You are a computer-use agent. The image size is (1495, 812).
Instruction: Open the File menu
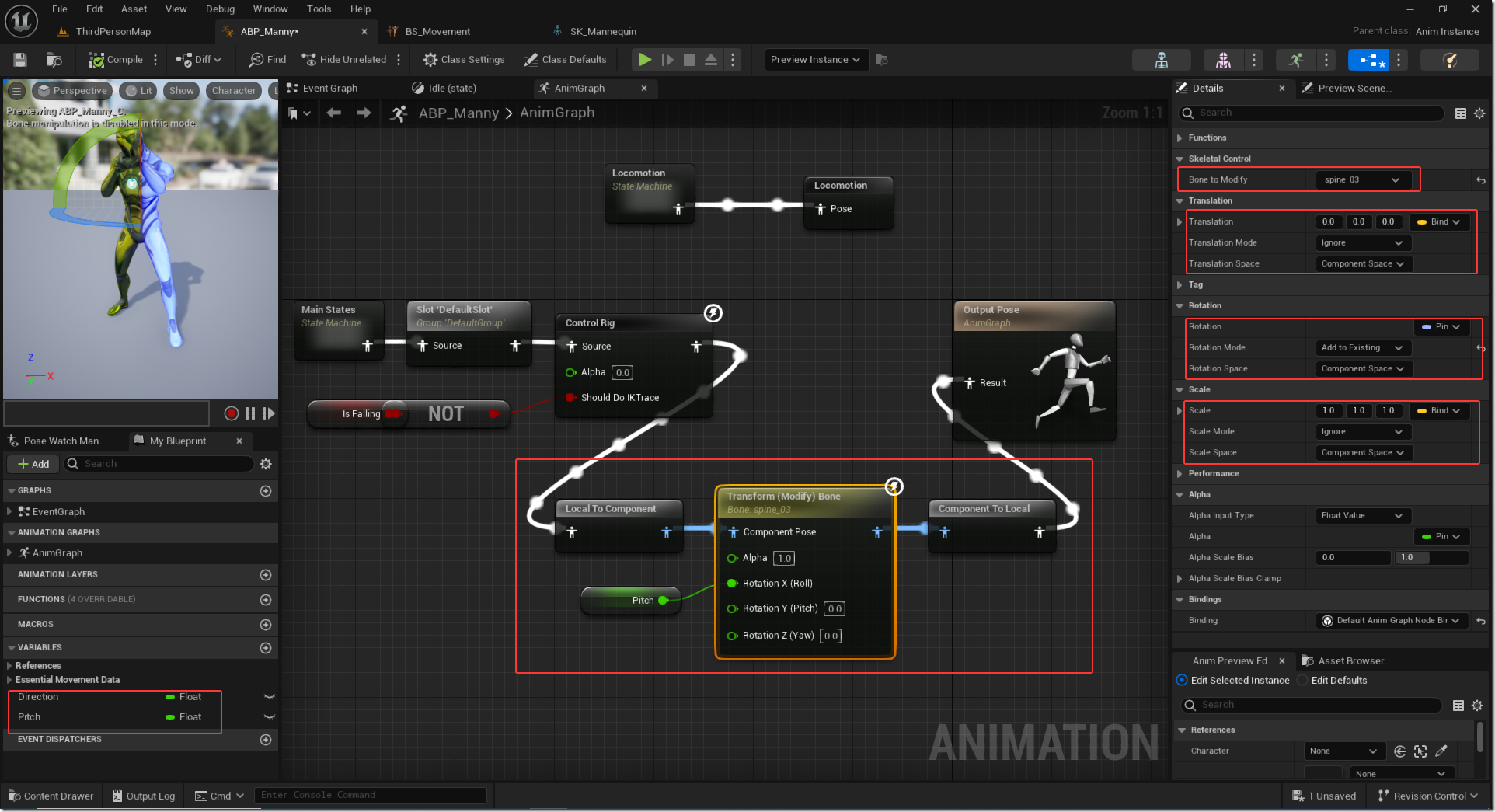60,9
